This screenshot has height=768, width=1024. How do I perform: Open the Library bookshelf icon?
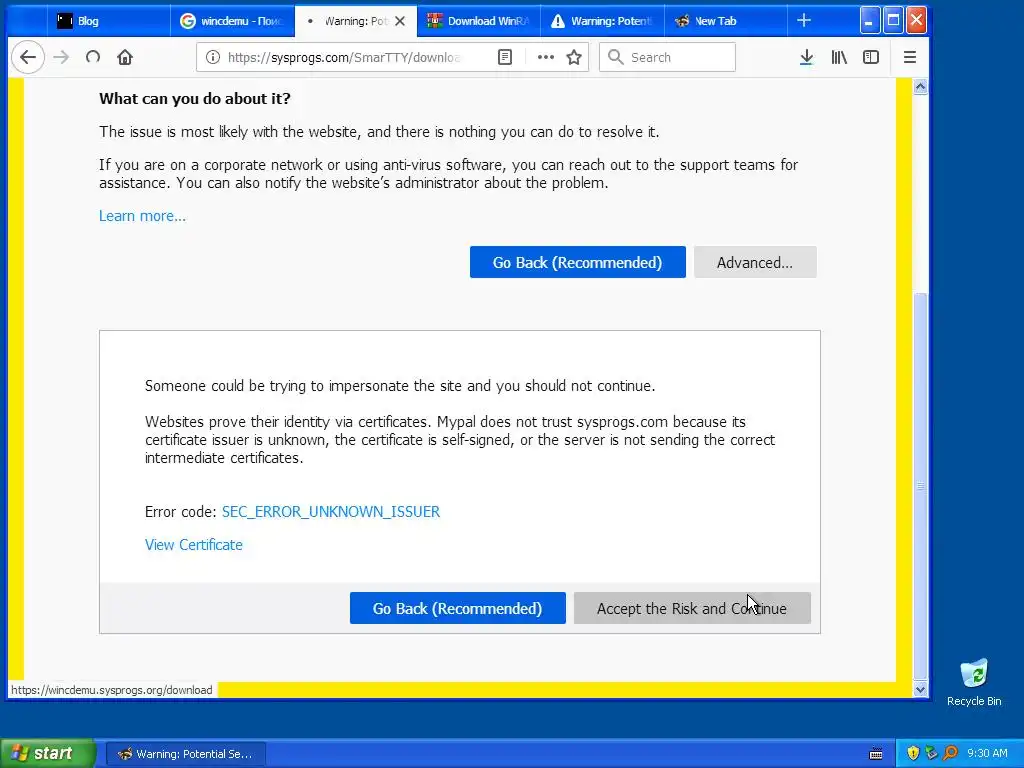[x=839, y=57]
